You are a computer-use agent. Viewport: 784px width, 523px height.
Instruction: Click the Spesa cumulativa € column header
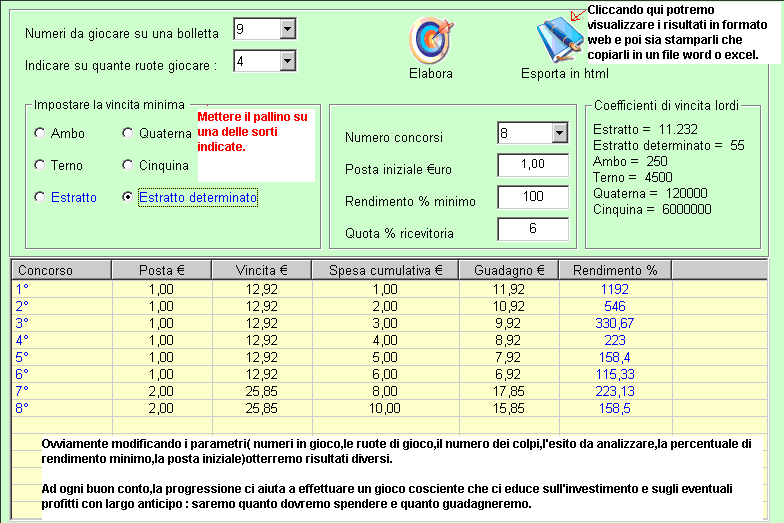(x=384, y=270)
